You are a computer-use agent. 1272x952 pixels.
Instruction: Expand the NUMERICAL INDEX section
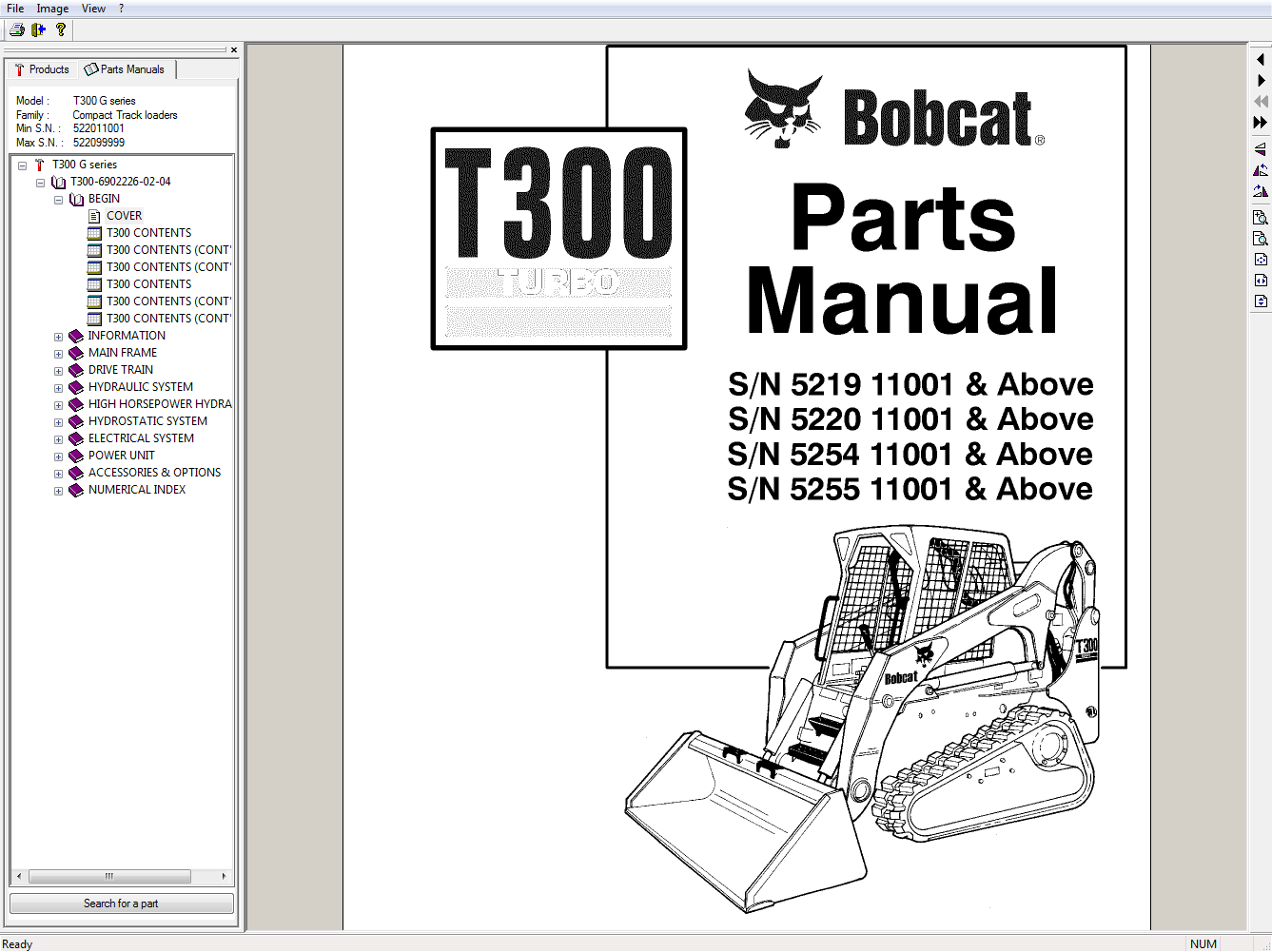pos(58,491)
